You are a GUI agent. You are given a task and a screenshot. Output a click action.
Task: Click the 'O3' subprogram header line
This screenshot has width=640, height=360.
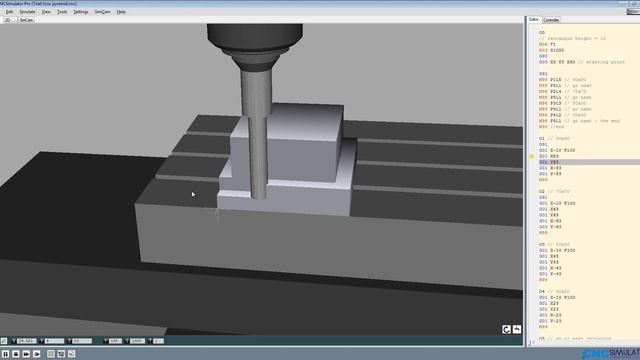pos(553,244)
